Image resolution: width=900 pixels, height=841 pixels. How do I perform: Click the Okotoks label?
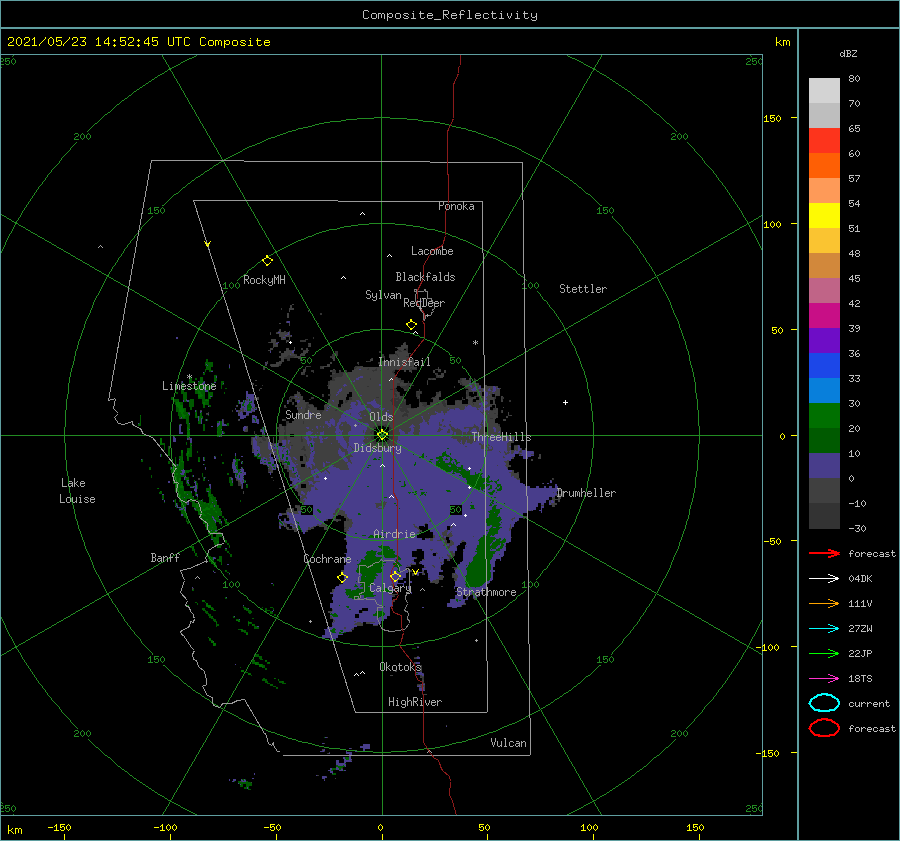pyautogui.click(x=400, y=666)
